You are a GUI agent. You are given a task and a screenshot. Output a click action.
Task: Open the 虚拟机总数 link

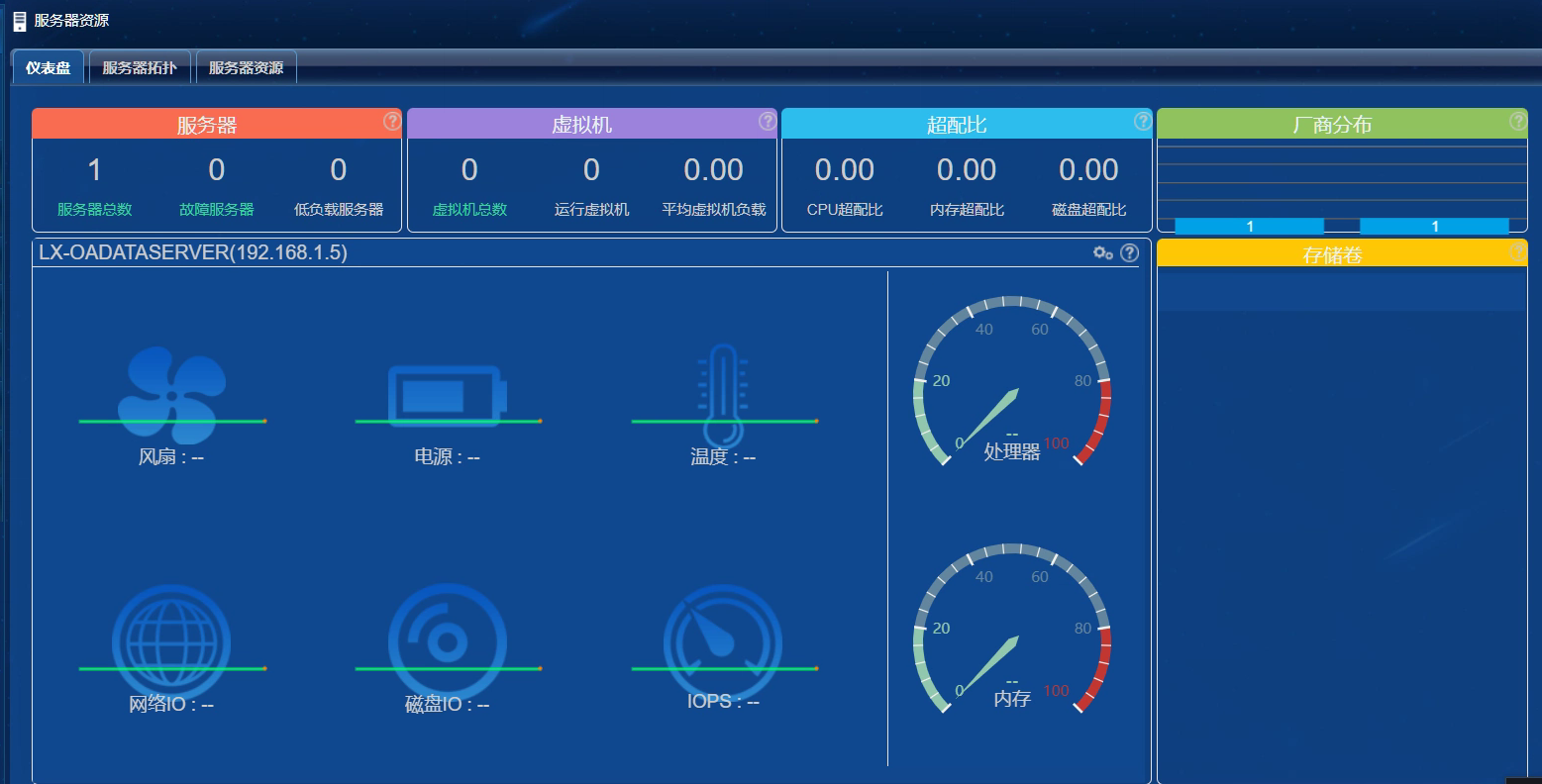coord(469,210)
